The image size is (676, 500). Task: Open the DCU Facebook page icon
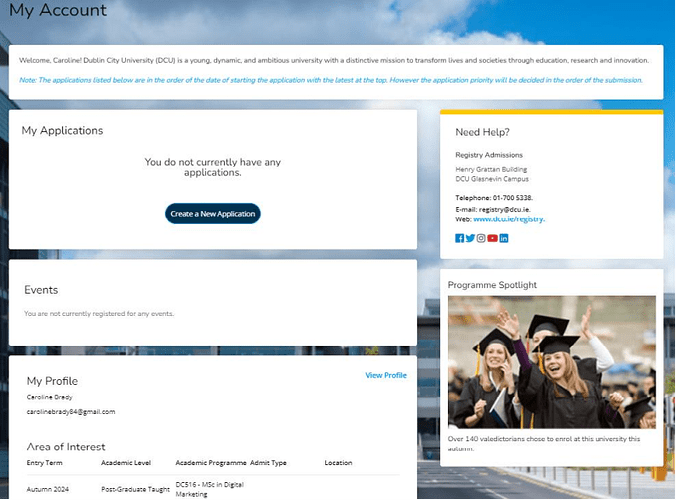(460, 238)
